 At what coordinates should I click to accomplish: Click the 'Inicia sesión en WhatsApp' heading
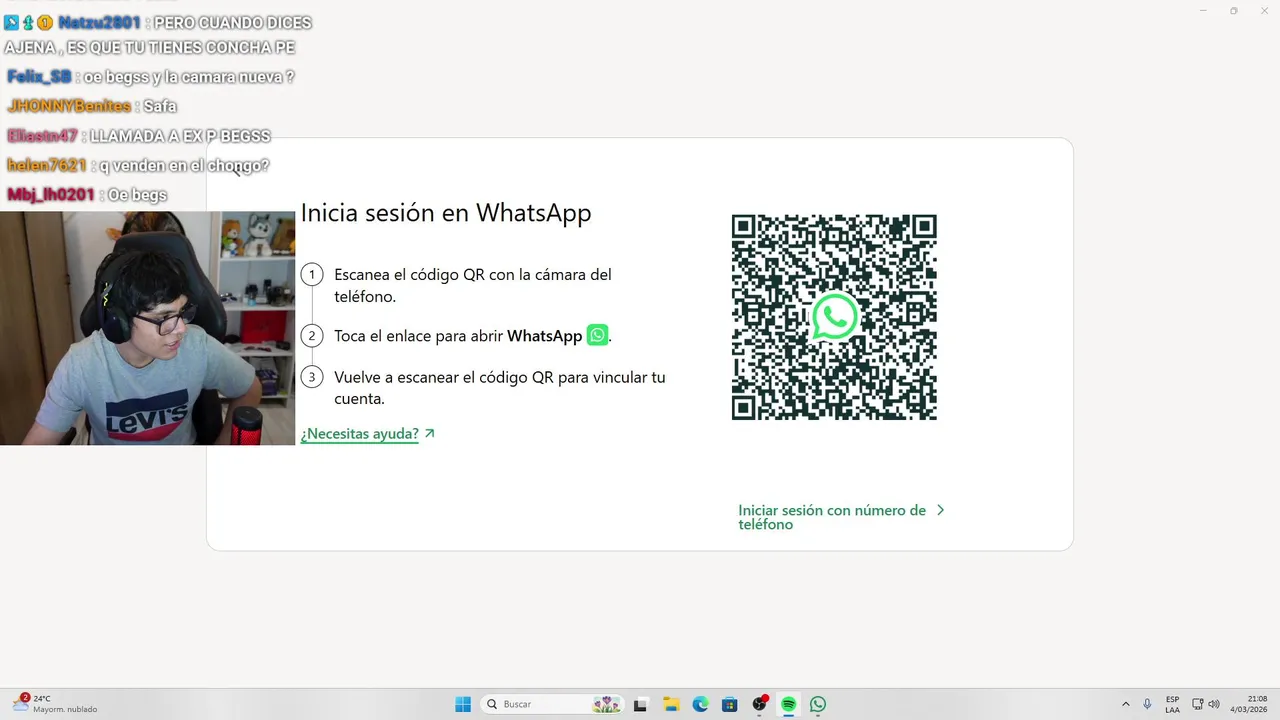click(x=446, y=213)
